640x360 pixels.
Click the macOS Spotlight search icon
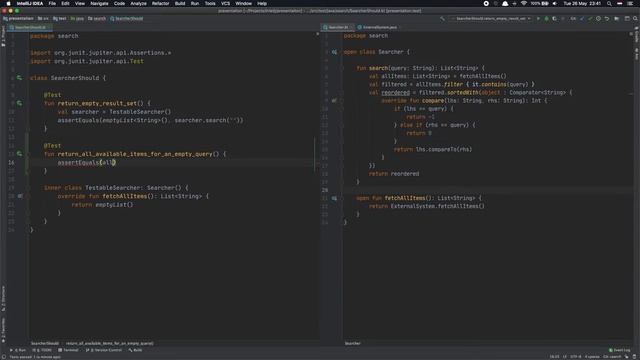[609, 3]
